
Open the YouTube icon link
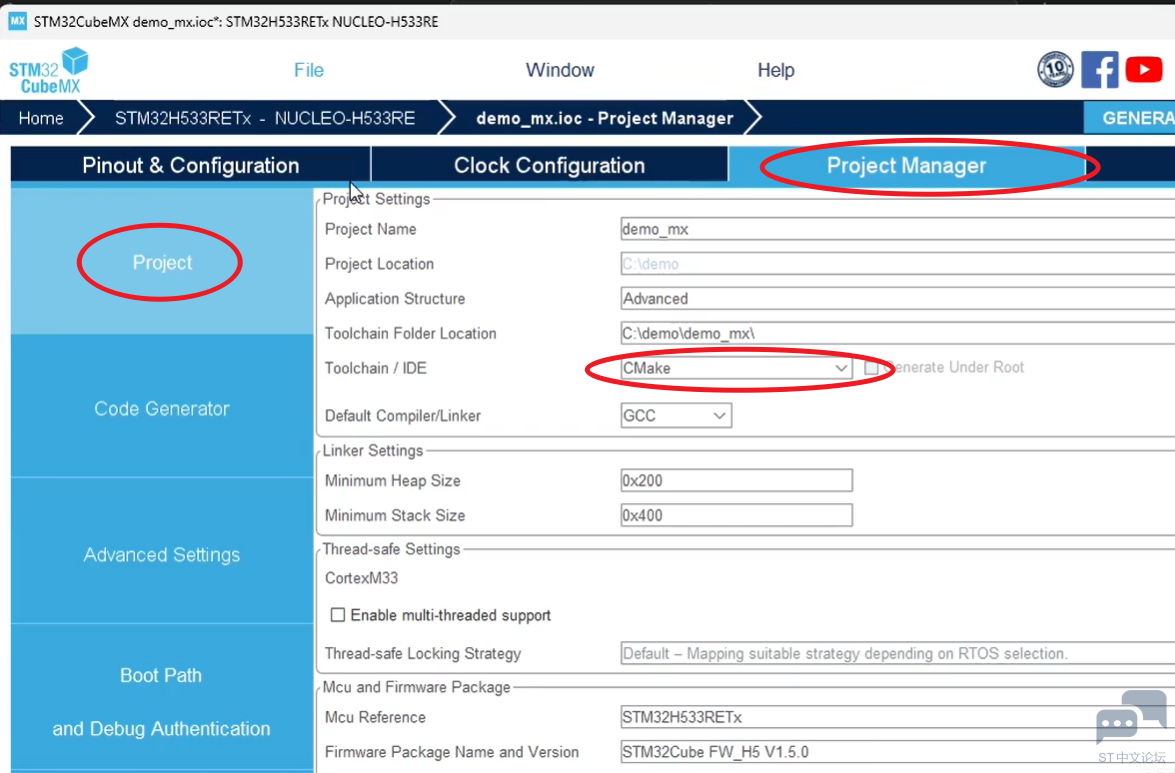(x=1144, y=70)
